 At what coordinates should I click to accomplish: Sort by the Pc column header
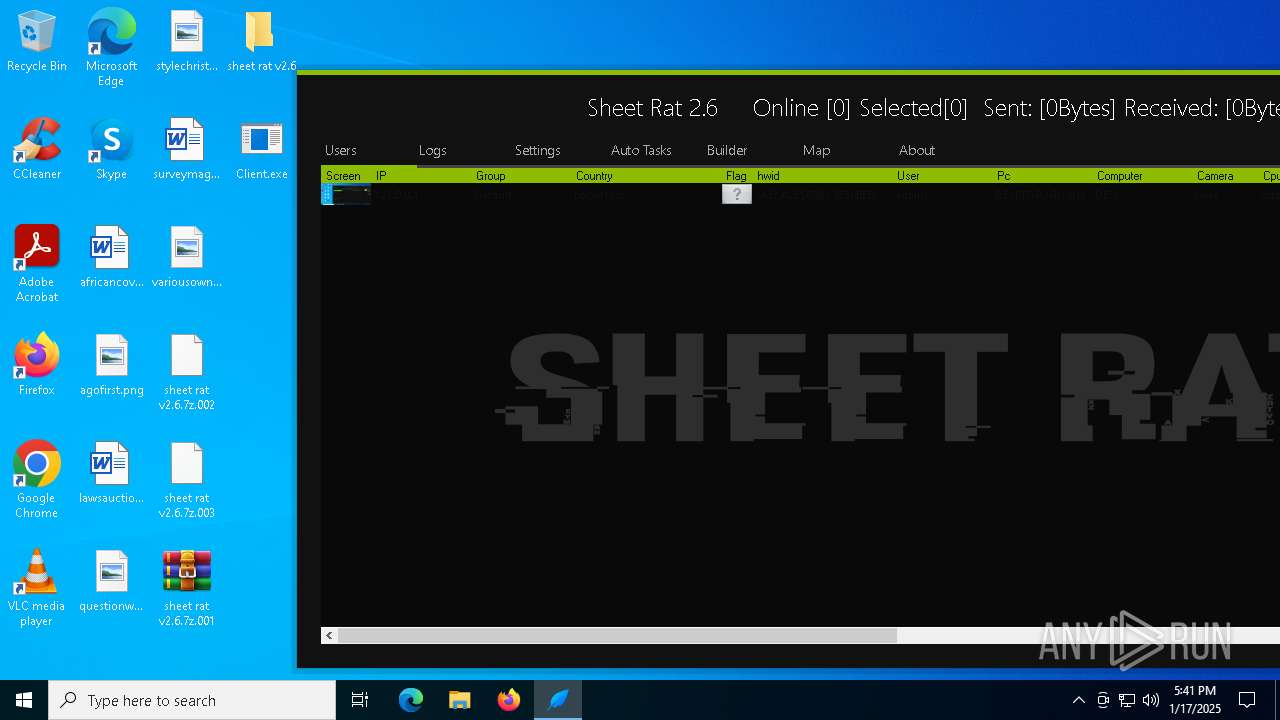pyautogui.click(x=1043, y=176)
